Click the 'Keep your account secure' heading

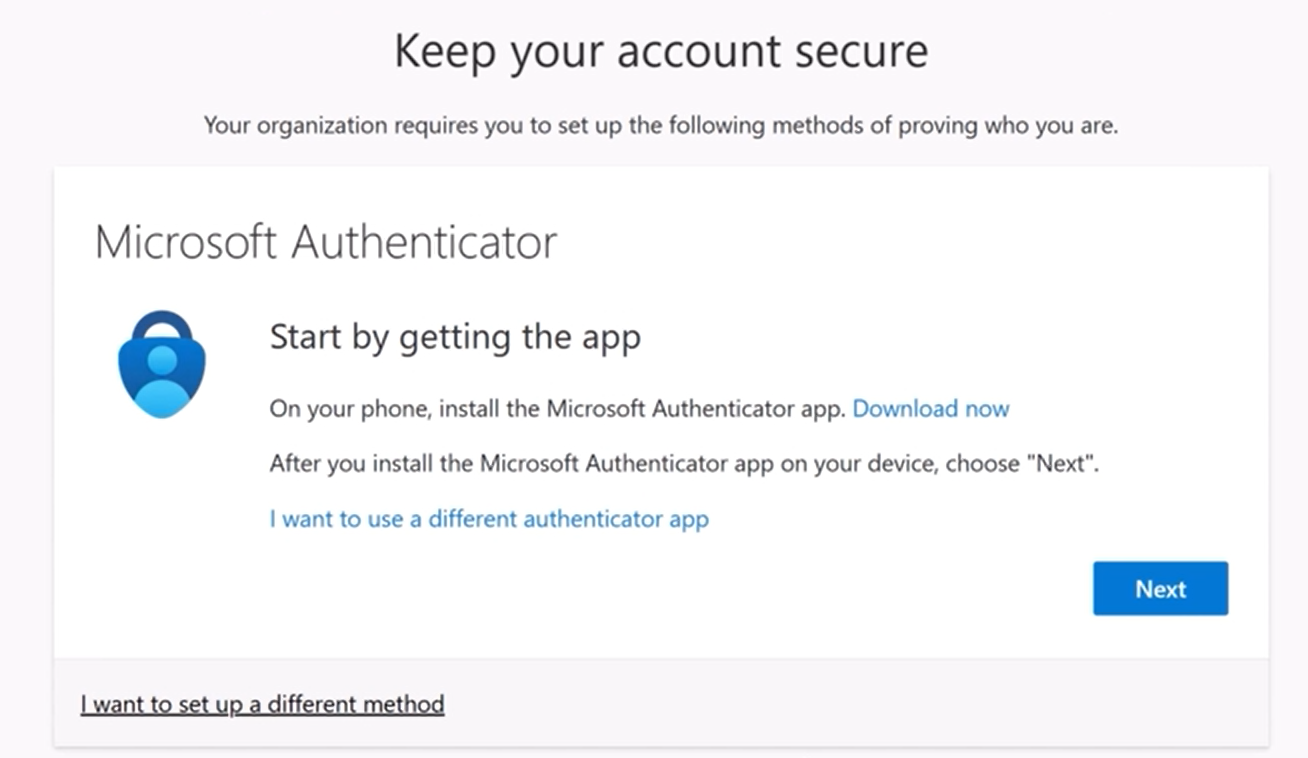pos(661,52)
